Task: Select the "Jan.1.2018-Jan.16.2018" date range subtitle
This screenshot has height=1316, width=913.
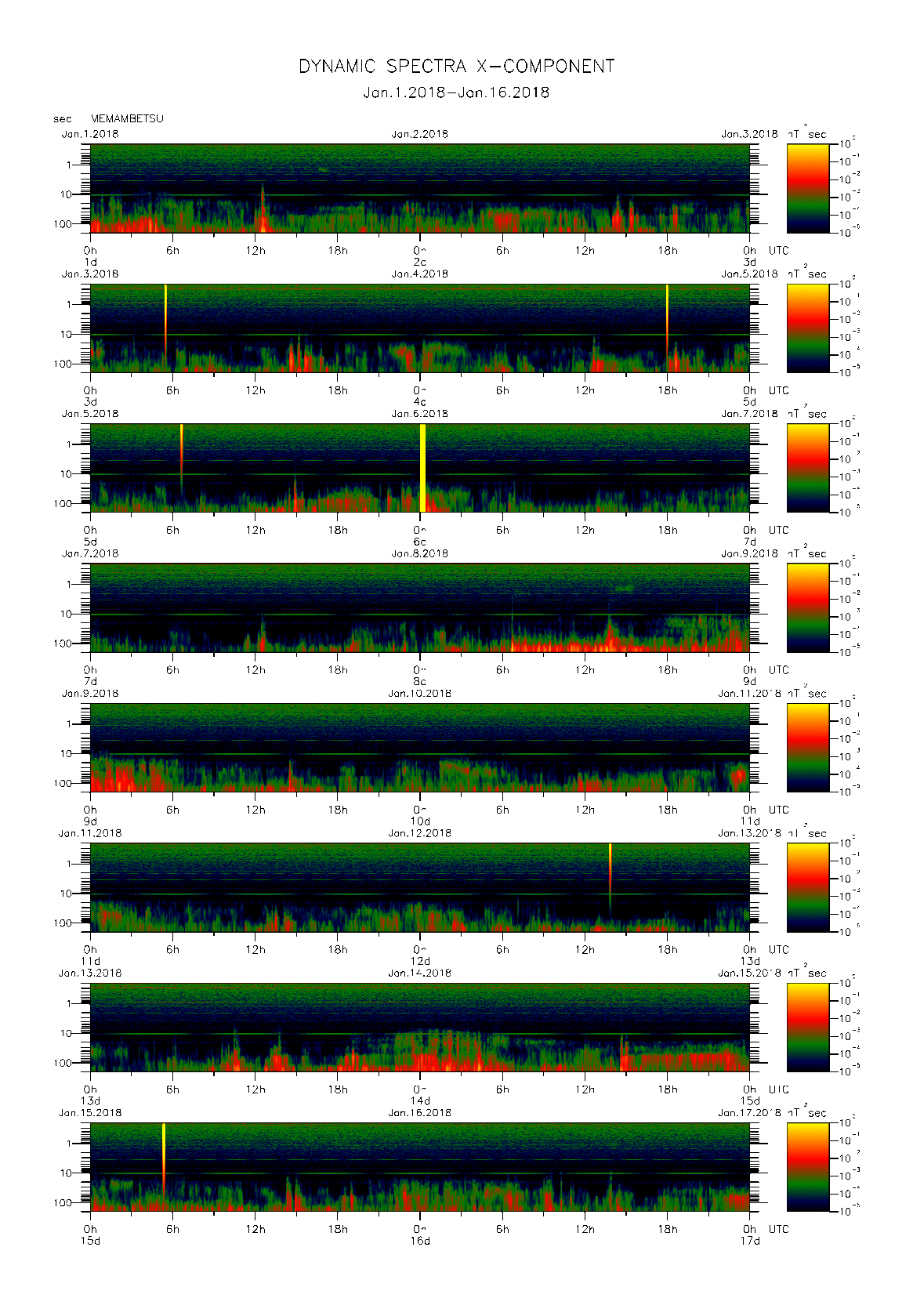Action: [x=456, y=92]
